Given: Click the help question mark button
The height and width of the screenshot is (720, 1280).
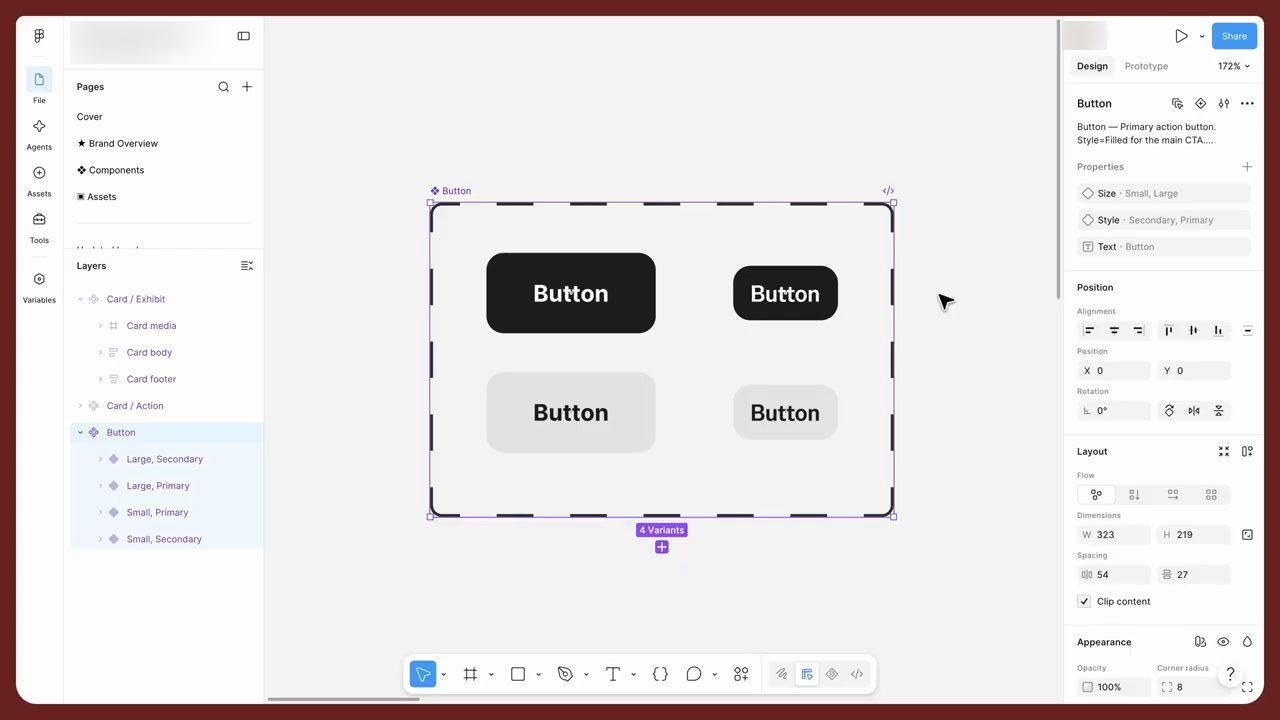Looking at the screenshot, I should click(1231, 674).
